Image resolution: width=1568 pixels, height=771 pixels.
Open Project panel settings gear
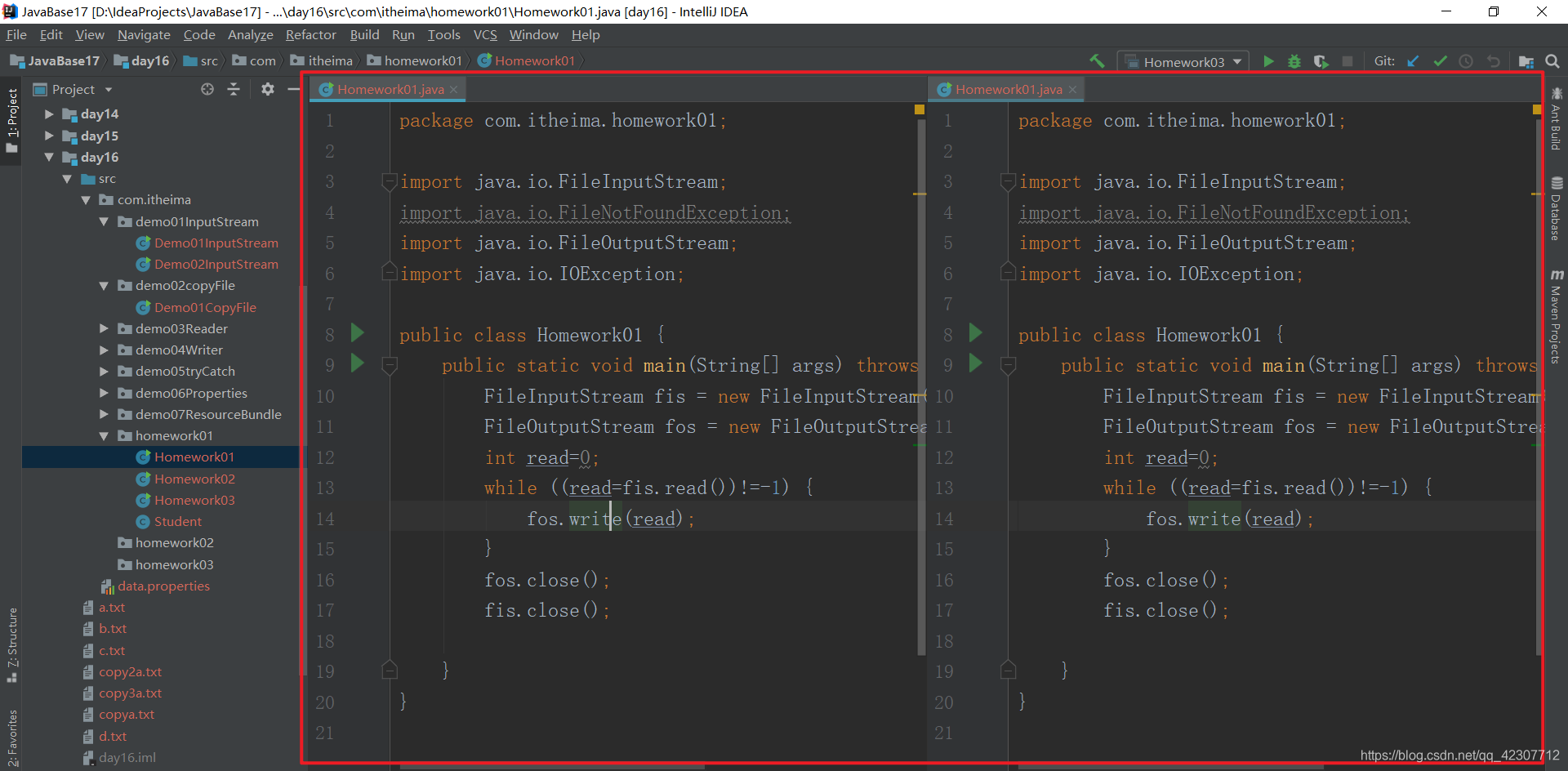pyautogui.click(x=267, y=89)
